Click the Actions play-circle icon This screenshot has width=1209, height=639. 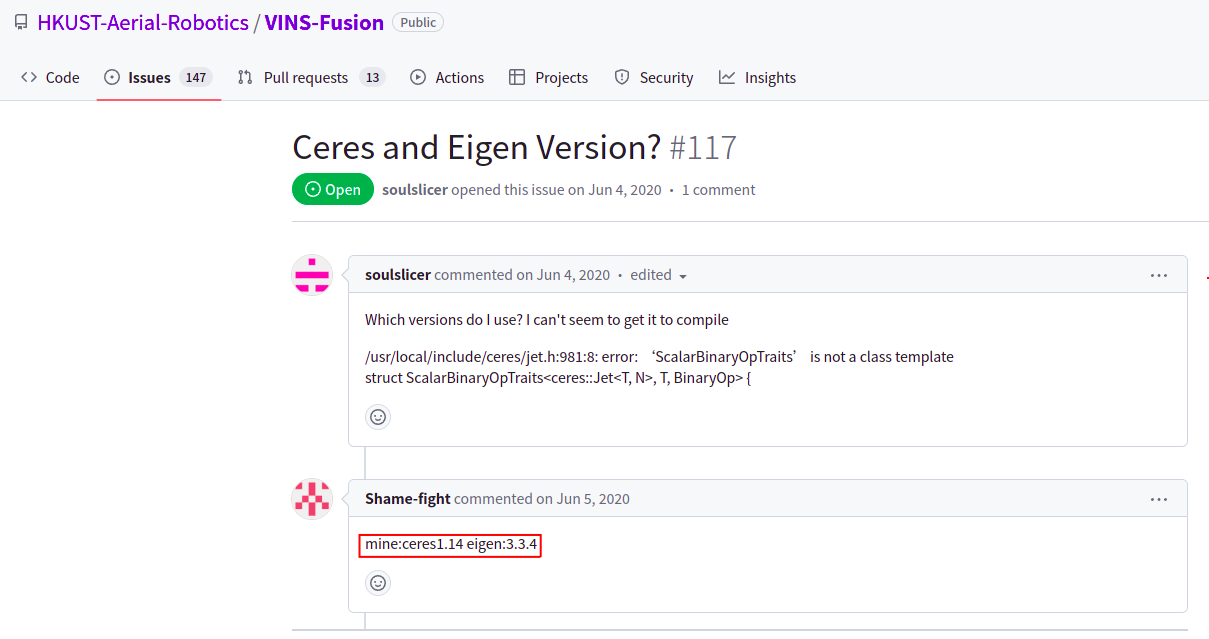[x=420, y=77]
